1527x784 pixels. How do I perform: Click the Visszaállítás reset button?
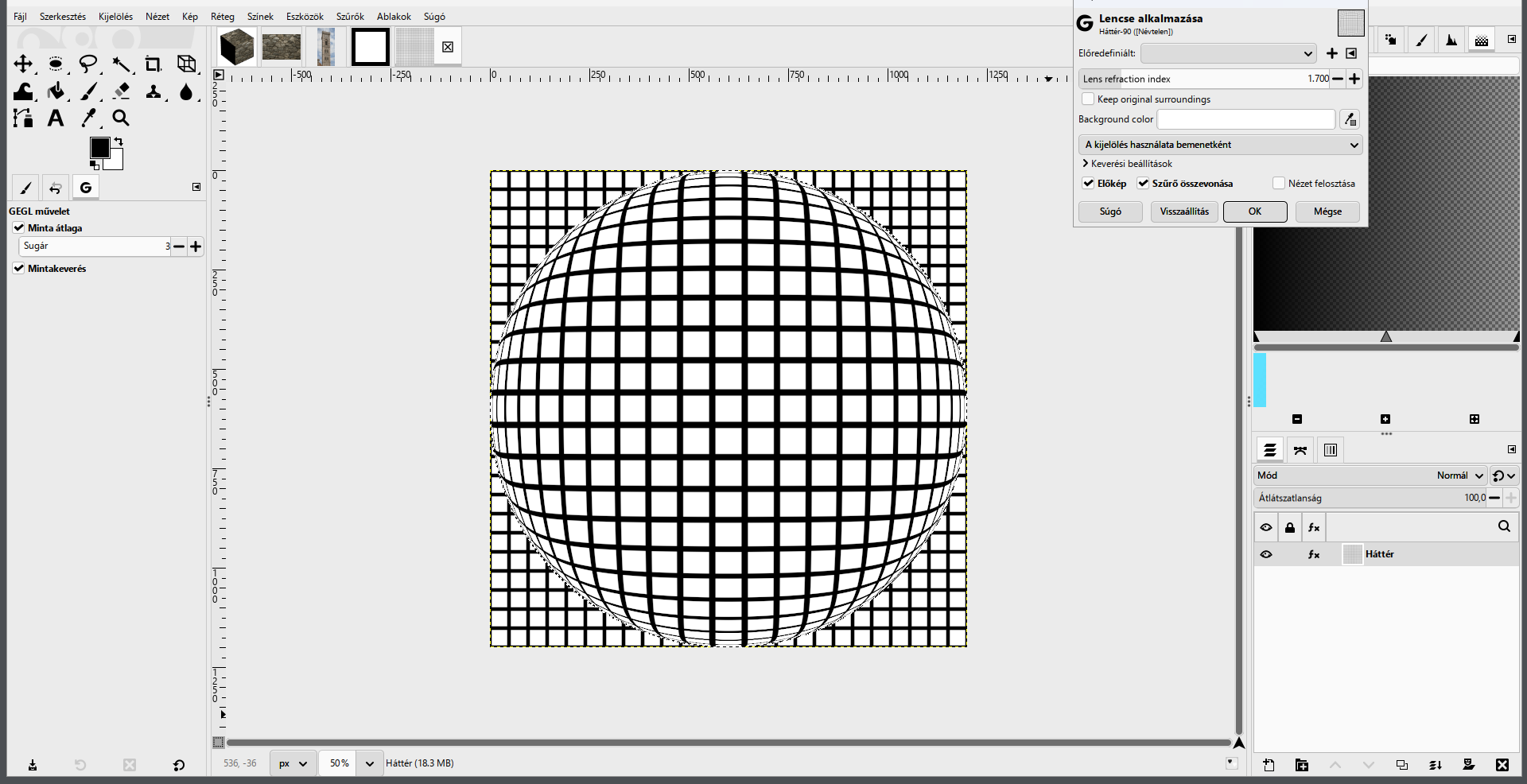click(x=1184, y=212)
